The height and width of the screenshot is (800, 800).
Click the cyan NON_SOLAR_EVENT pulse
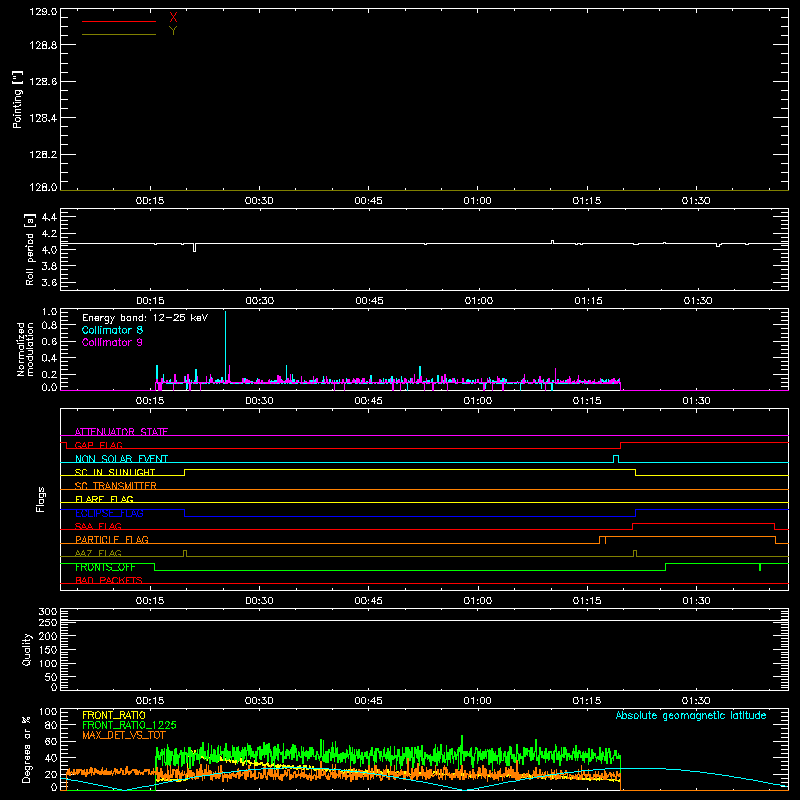616,459
